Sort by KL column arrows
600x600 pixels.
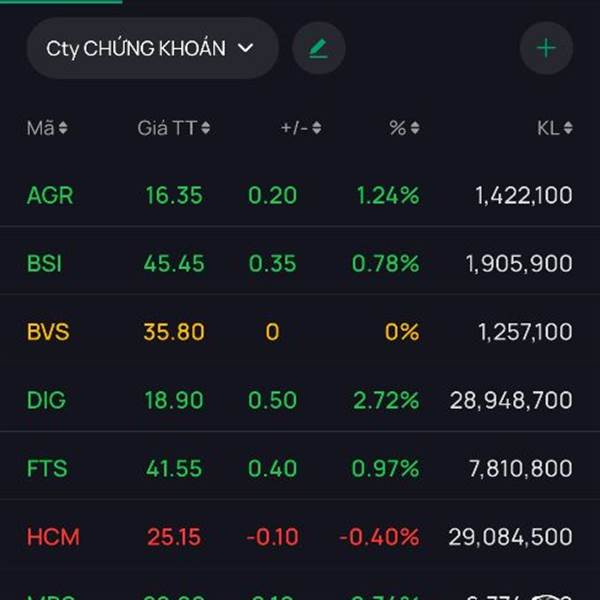click(568, 128)
